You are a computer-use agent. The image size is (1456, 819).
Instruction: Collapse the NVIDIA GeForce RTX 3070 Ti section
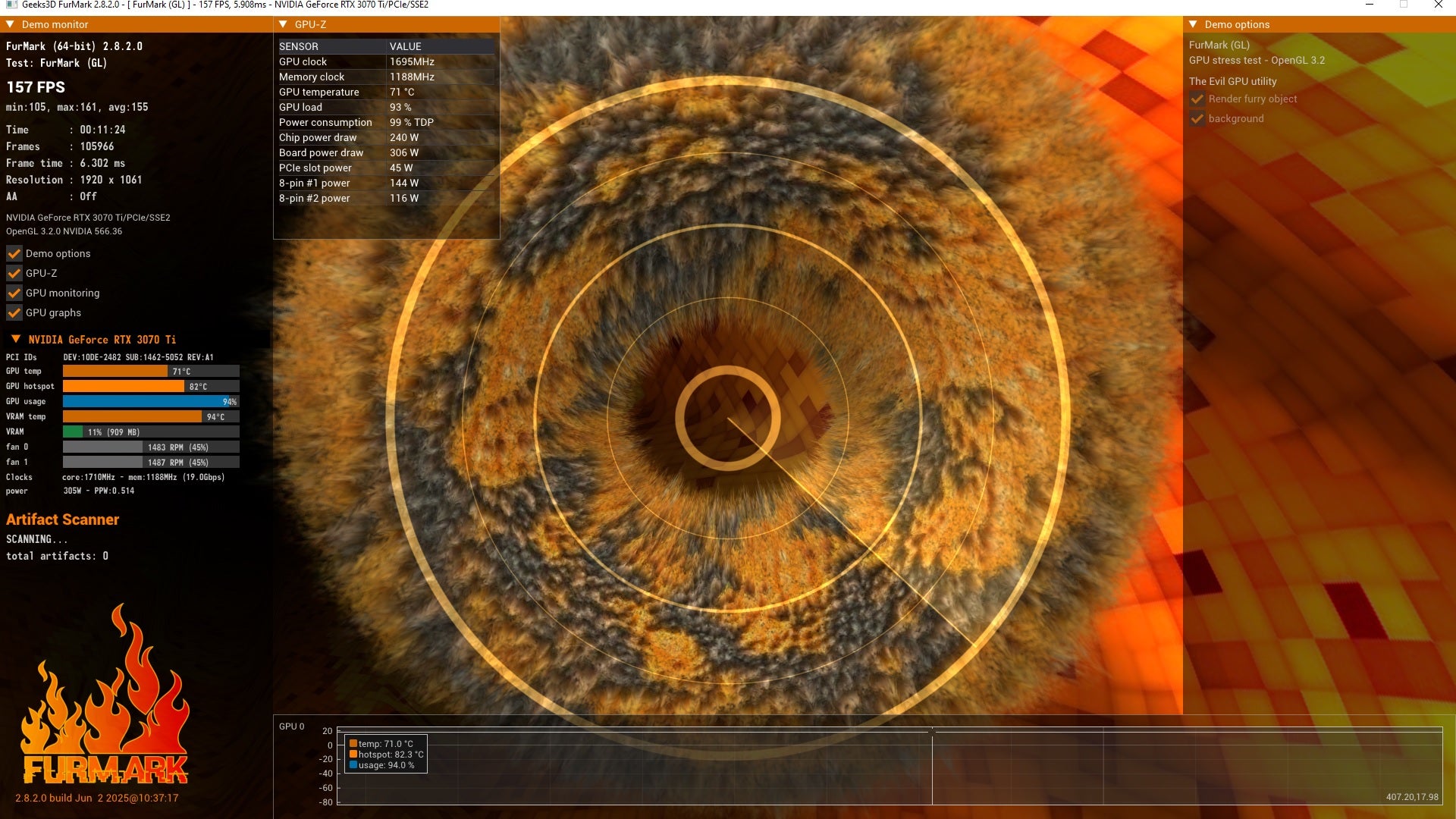16,339
